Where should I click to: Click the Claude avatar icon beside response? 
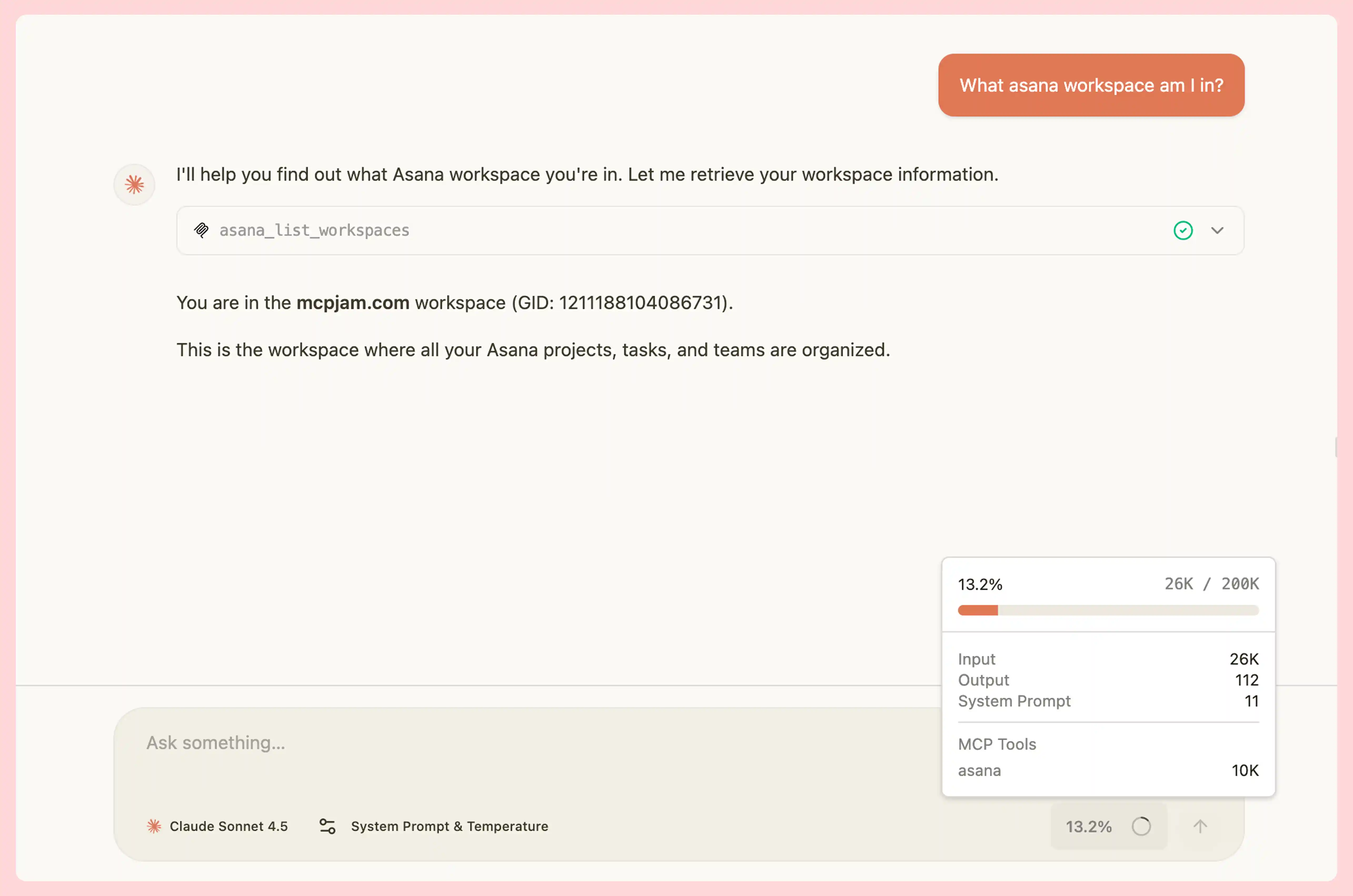point(134,185)
